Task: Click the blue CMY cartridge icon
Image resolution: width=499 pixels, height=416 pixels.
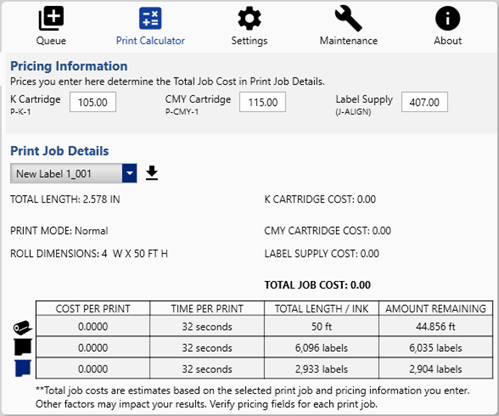Action: click(x=23, y=368)
